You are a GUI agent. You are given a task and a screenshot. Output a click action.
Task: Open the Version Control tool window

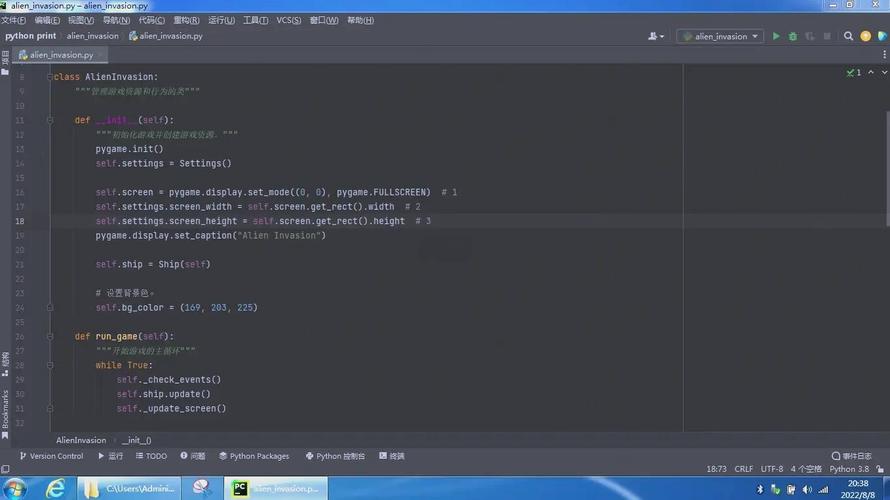pos(52,456)
